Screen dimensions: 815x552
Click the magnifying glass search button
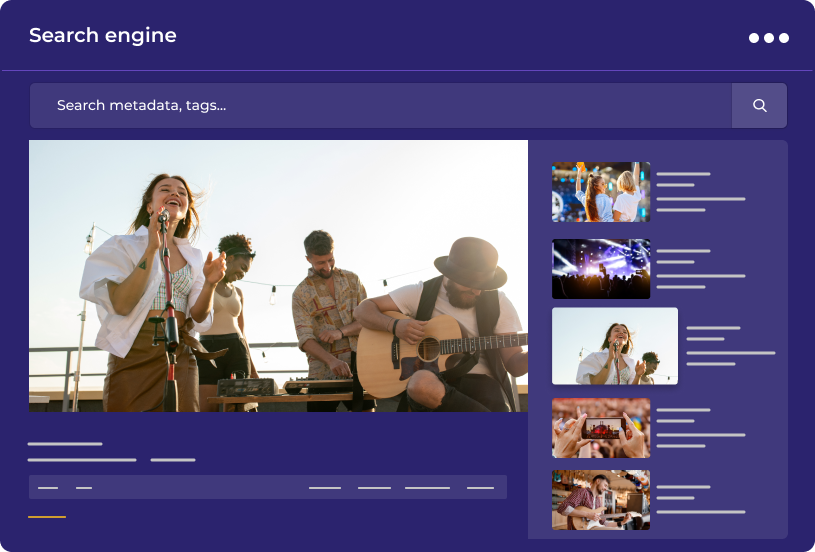759,105
